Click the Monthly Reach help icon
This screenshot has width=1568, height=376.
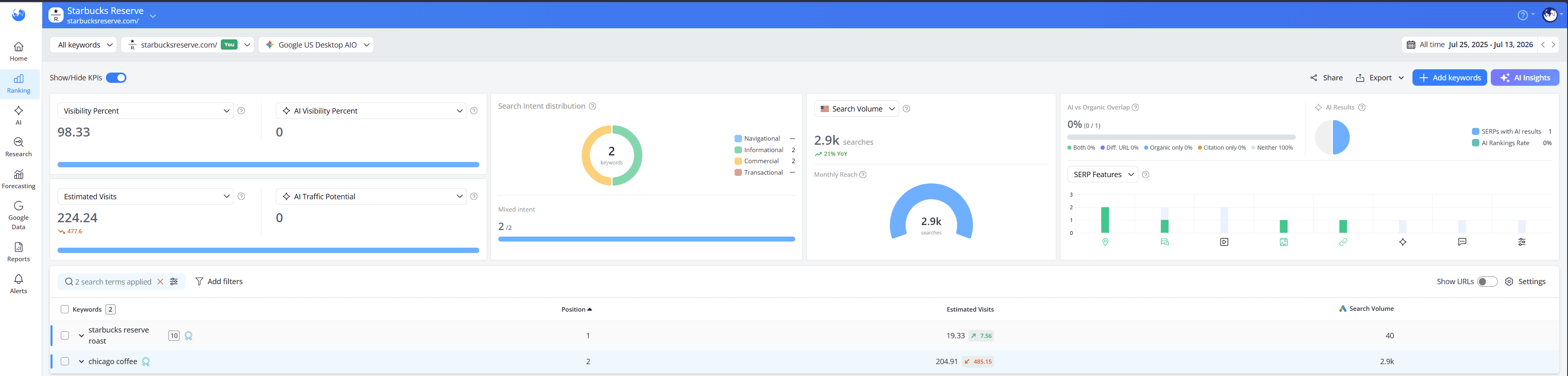[863, 175]
